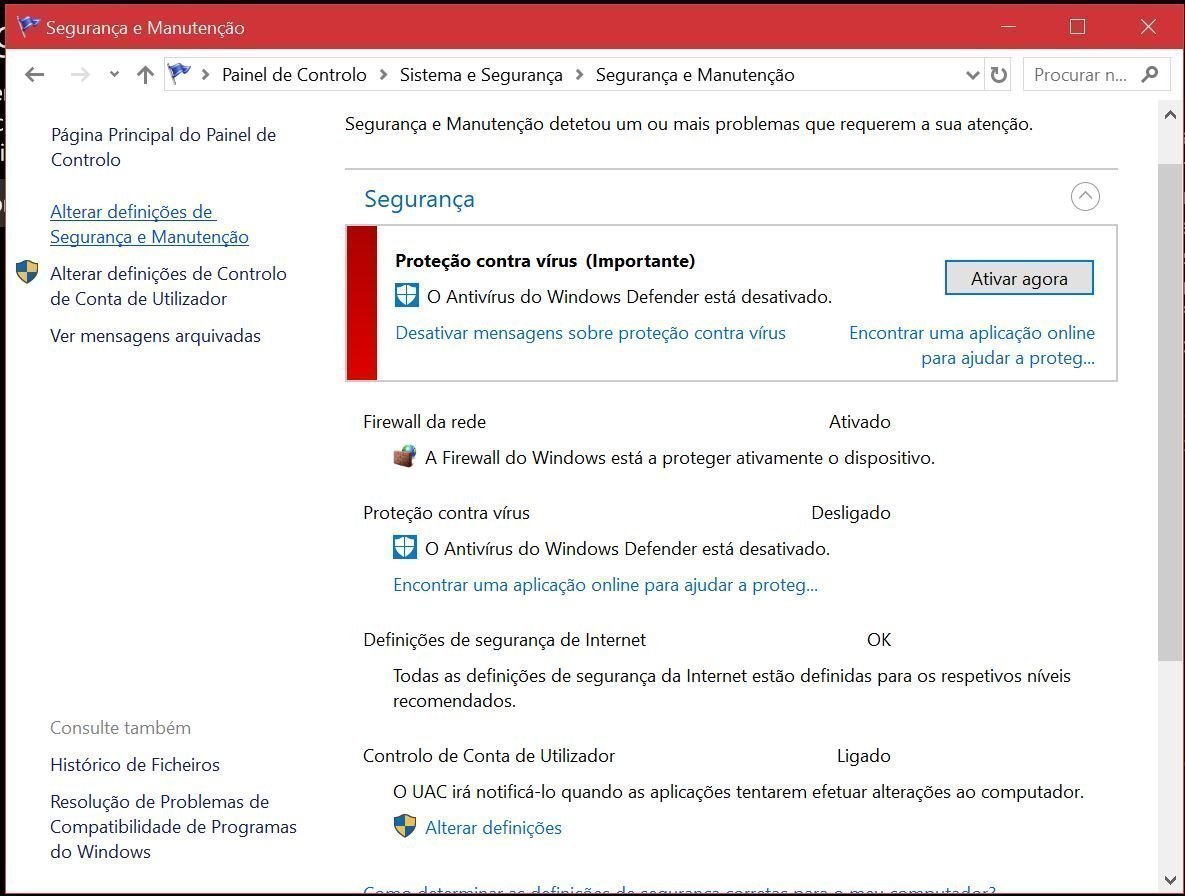1185x896 pixels.
Task: Click Proteção contra vírus (Importante) heading
Action: point(545,261)
